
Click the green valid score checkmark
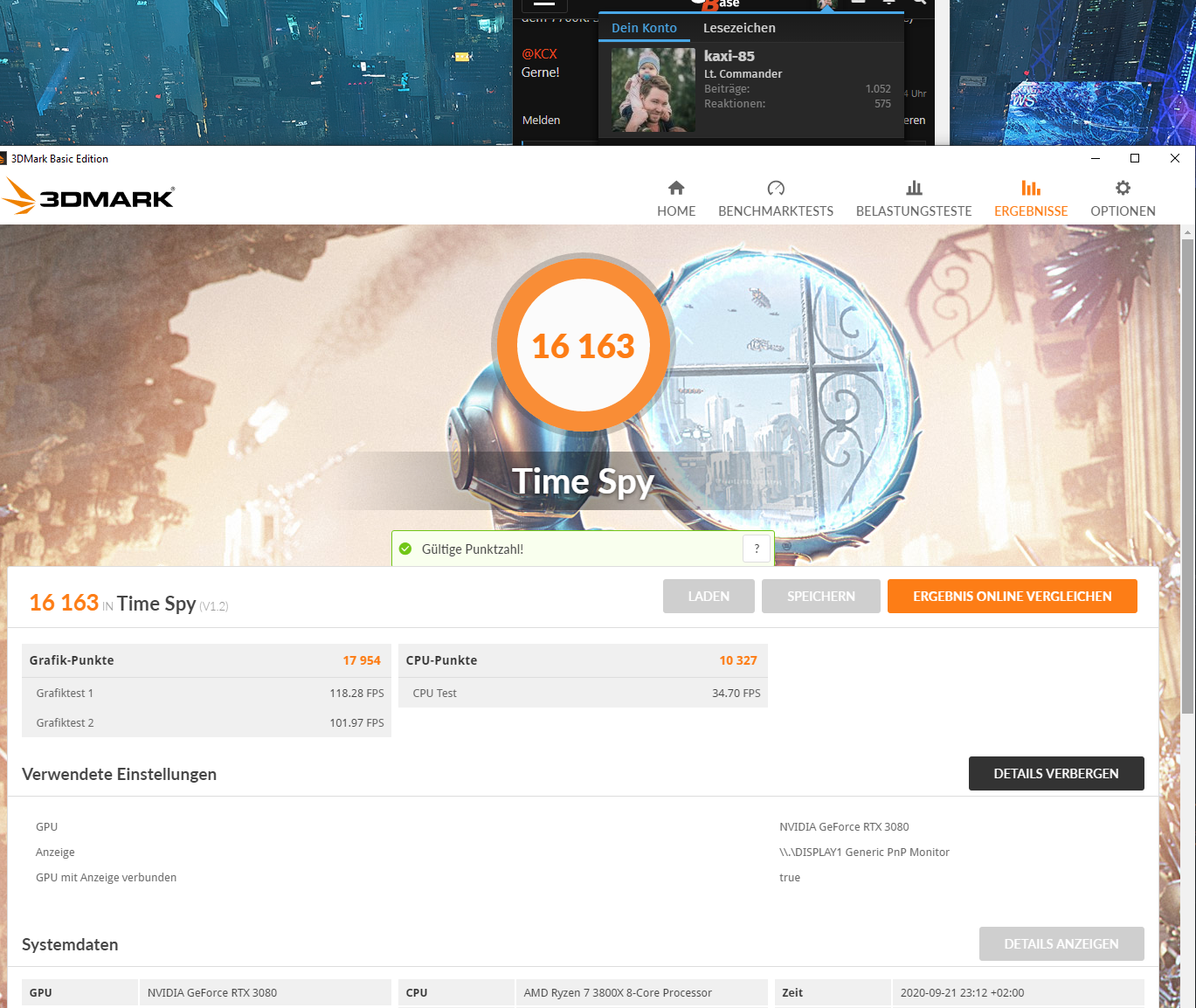pyautogui.click(x=405, y=549)
